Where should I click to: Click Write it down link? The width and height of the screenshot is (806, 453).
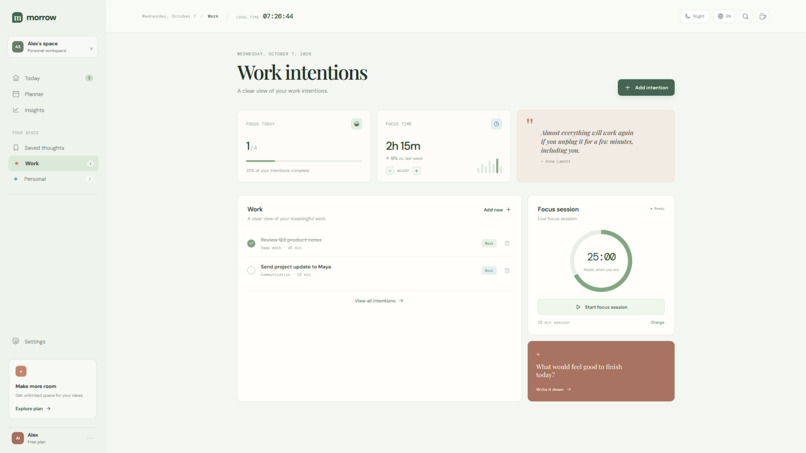[x=554, y=390]
